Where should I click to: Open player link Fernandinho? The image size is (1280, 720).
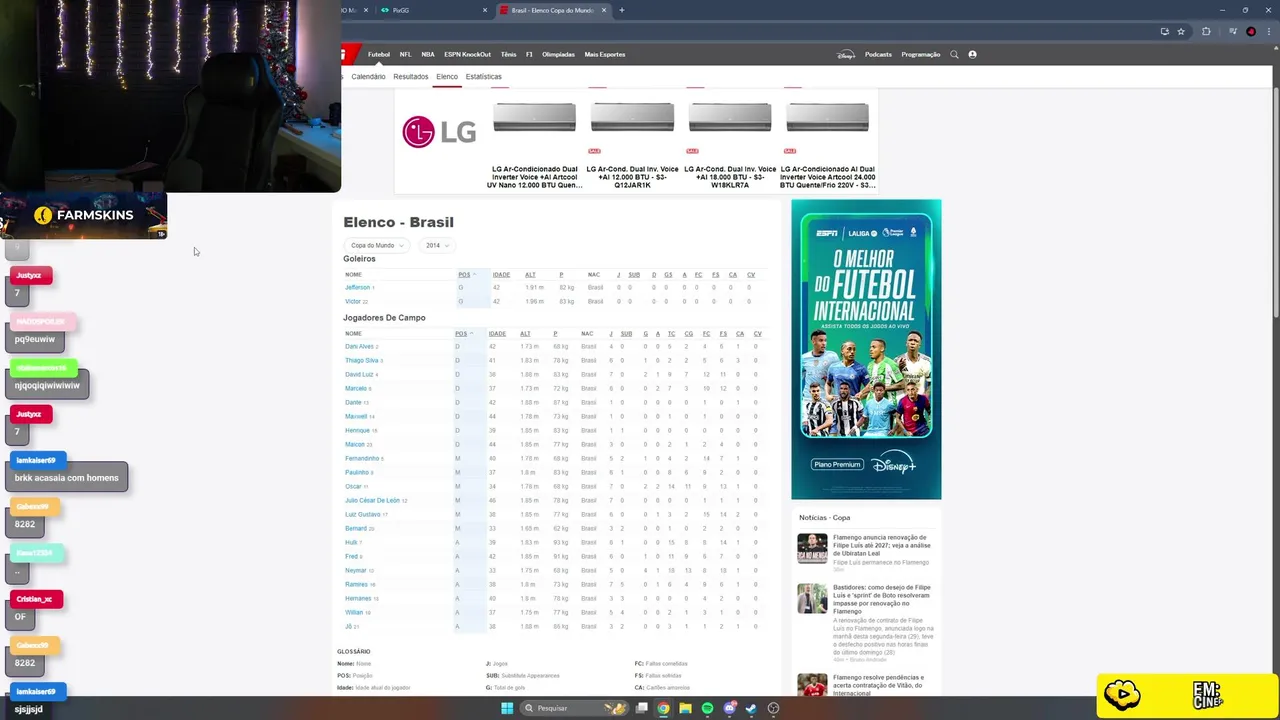(x=362, y=458)
